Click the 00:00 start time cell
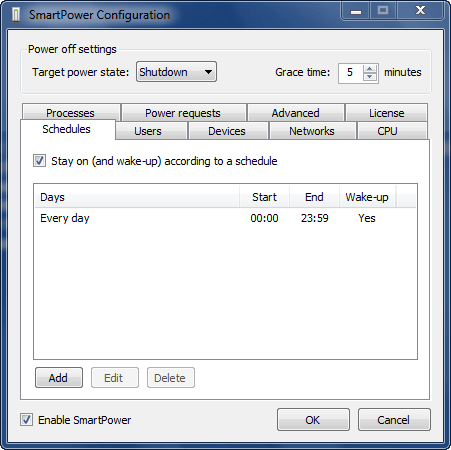 coord(264,218)
